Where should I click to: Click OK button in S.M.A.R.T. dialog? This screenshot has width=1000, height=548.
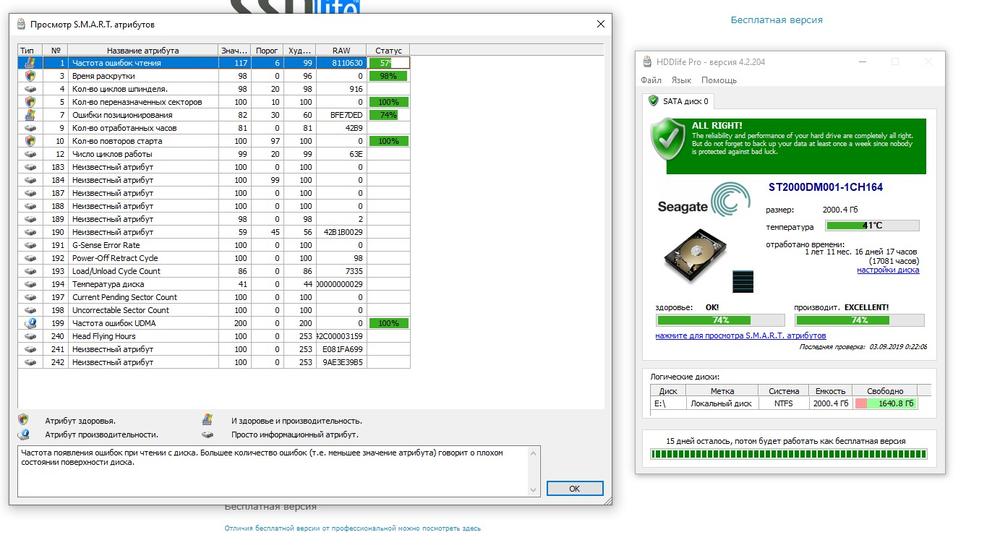tap(575, 489)
